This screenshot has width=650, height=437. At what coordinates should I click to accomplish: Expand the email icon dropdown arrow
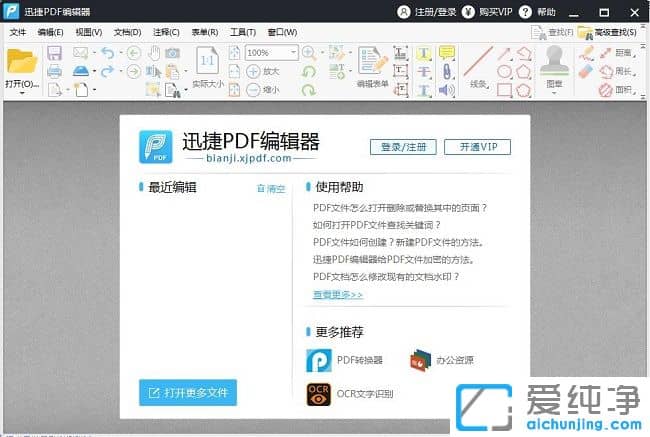click(x=94, y=53)
